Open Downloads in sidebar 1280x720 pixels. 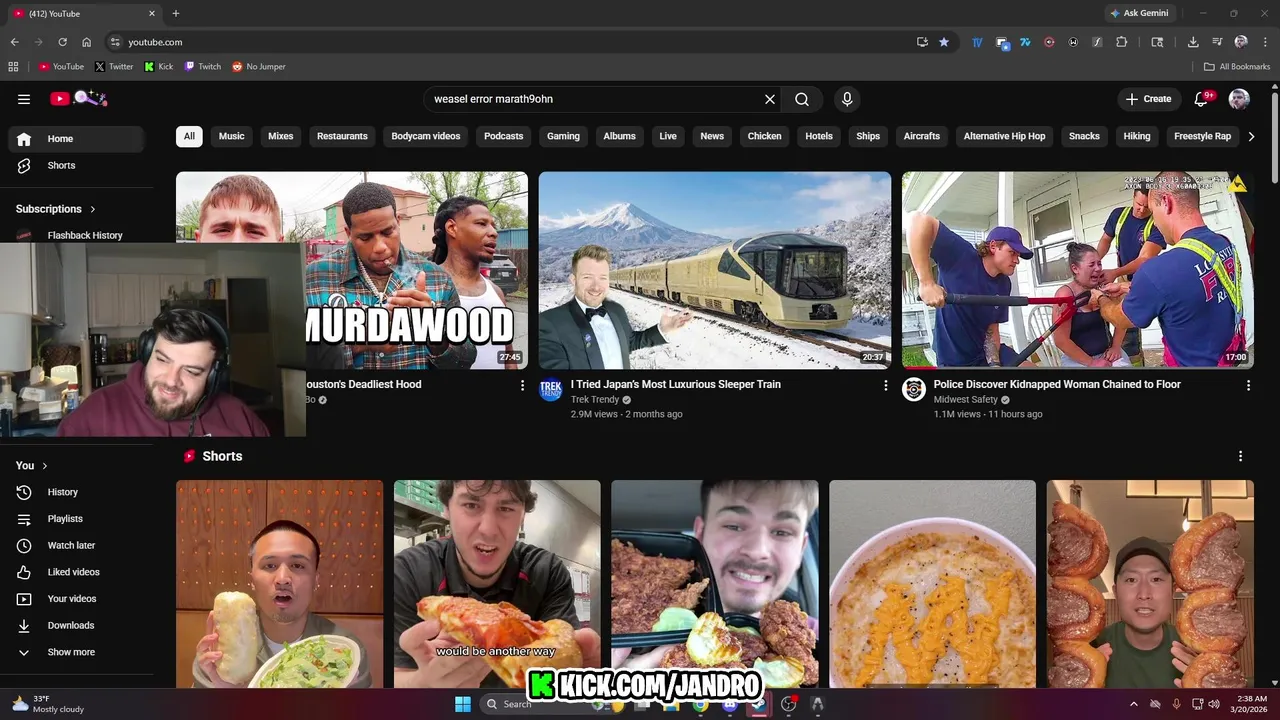pos(76,625)
